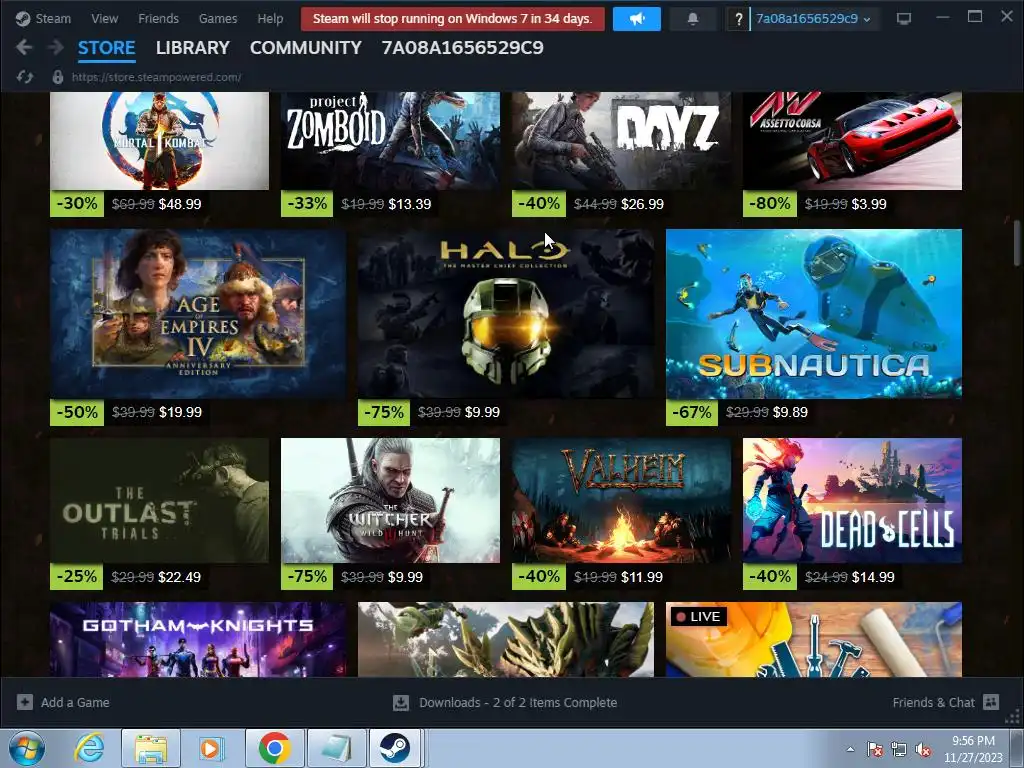Go back with the left arrow
Screen dimensions: 1024x768
pyautogui.click(x=24, y=47)
